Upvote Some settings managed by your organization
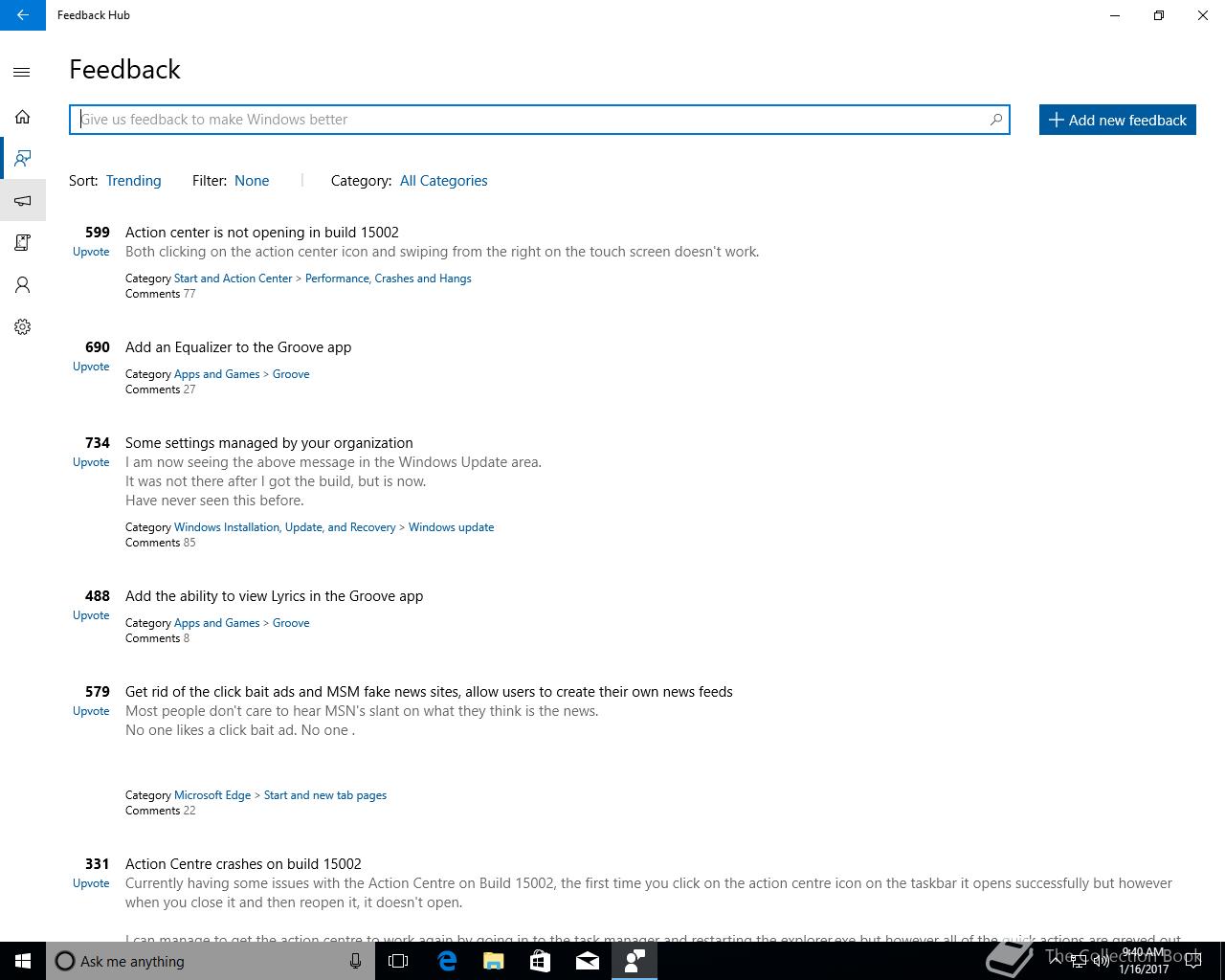Viewport: 1225px width, 980px height. pyautogui.click(x=91, y=462)
